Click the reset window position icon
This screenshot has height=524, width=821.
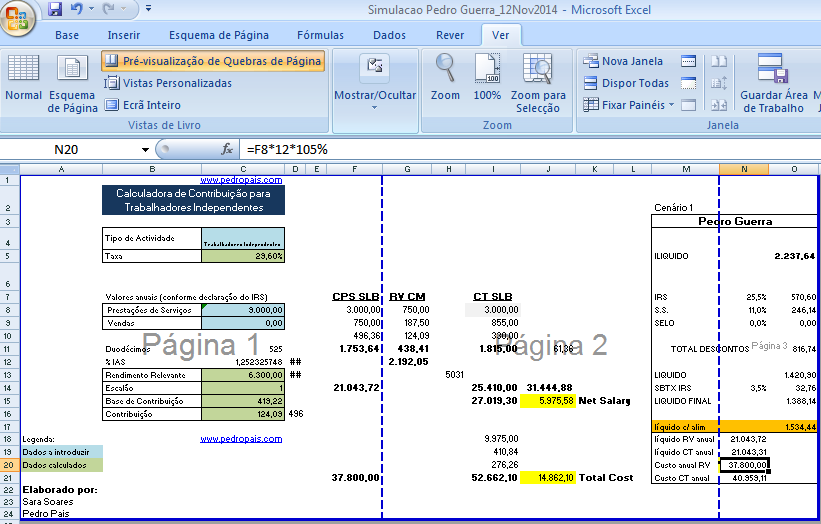click(x=719, y=105)
